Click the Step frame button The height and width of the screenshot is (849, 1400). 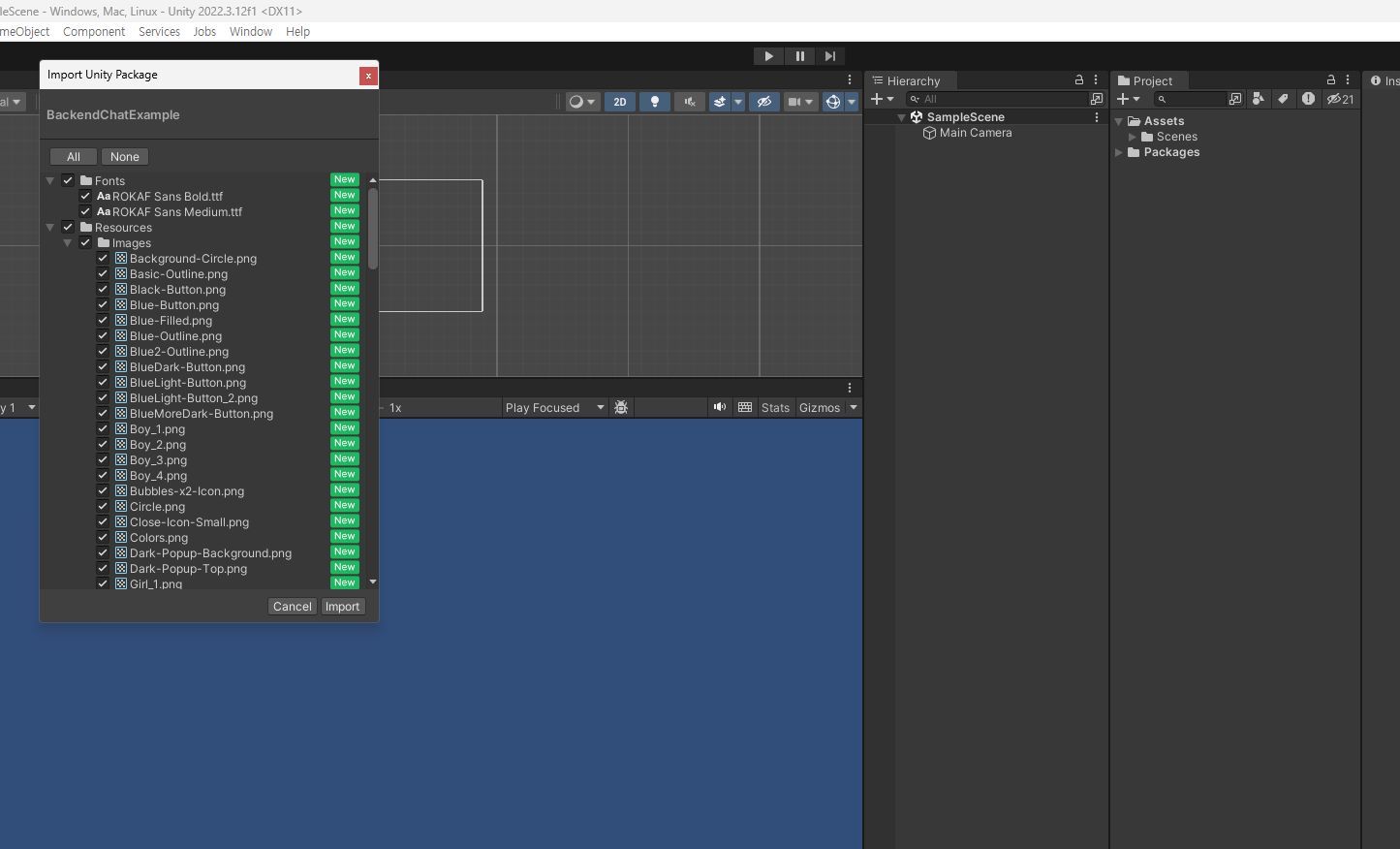coord(830,56)
